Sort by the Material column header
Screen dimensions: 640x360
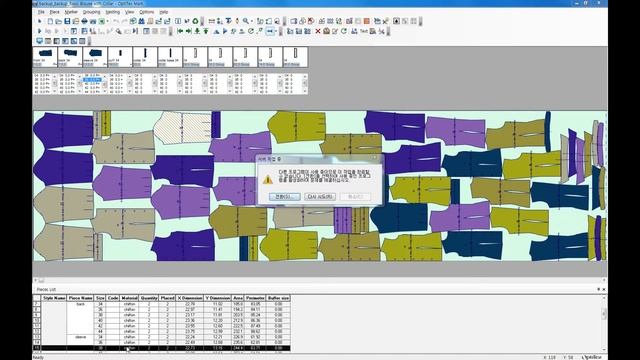pos(129,298)
